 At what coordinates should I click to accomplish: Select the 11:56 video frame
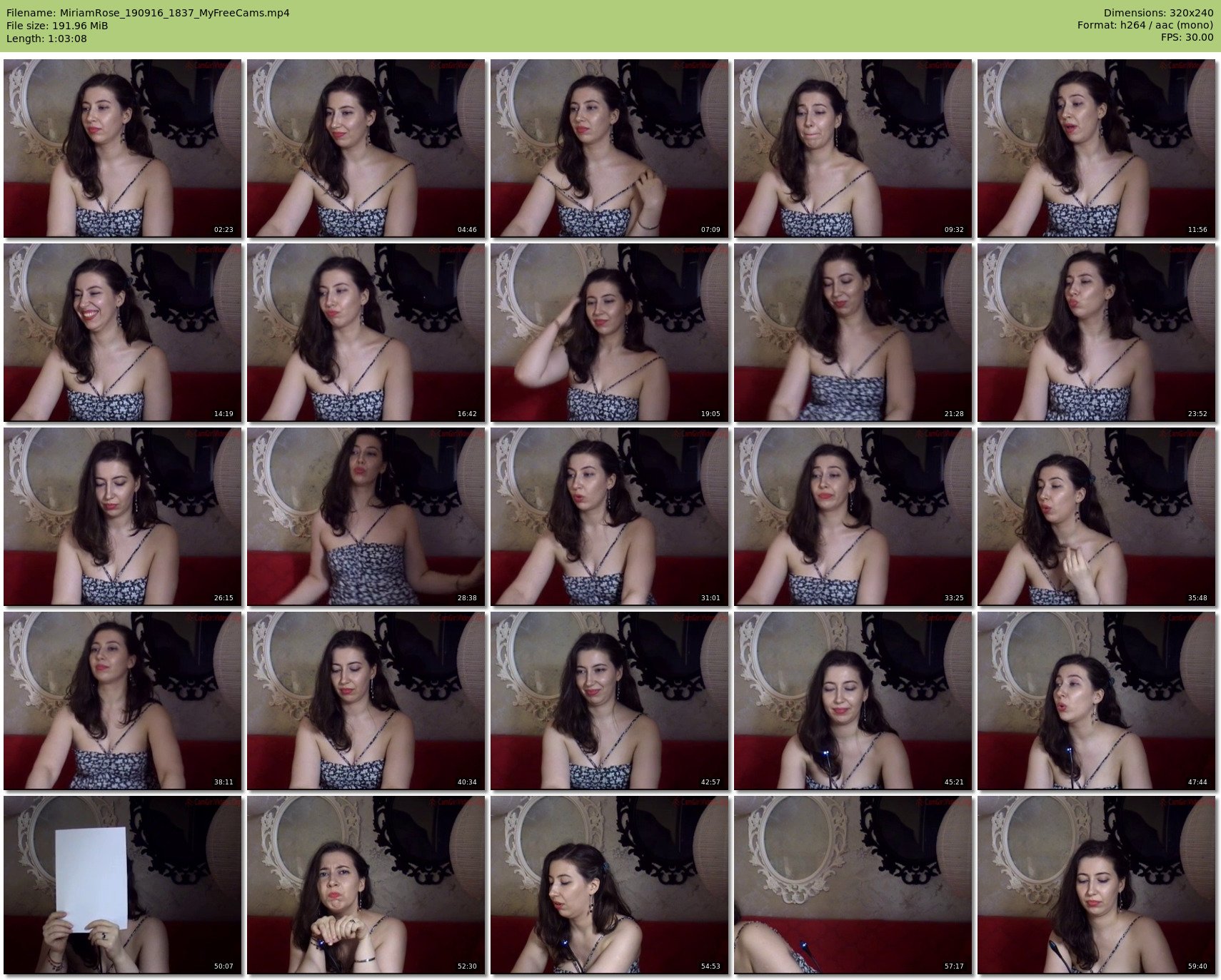coord(1097,148)
